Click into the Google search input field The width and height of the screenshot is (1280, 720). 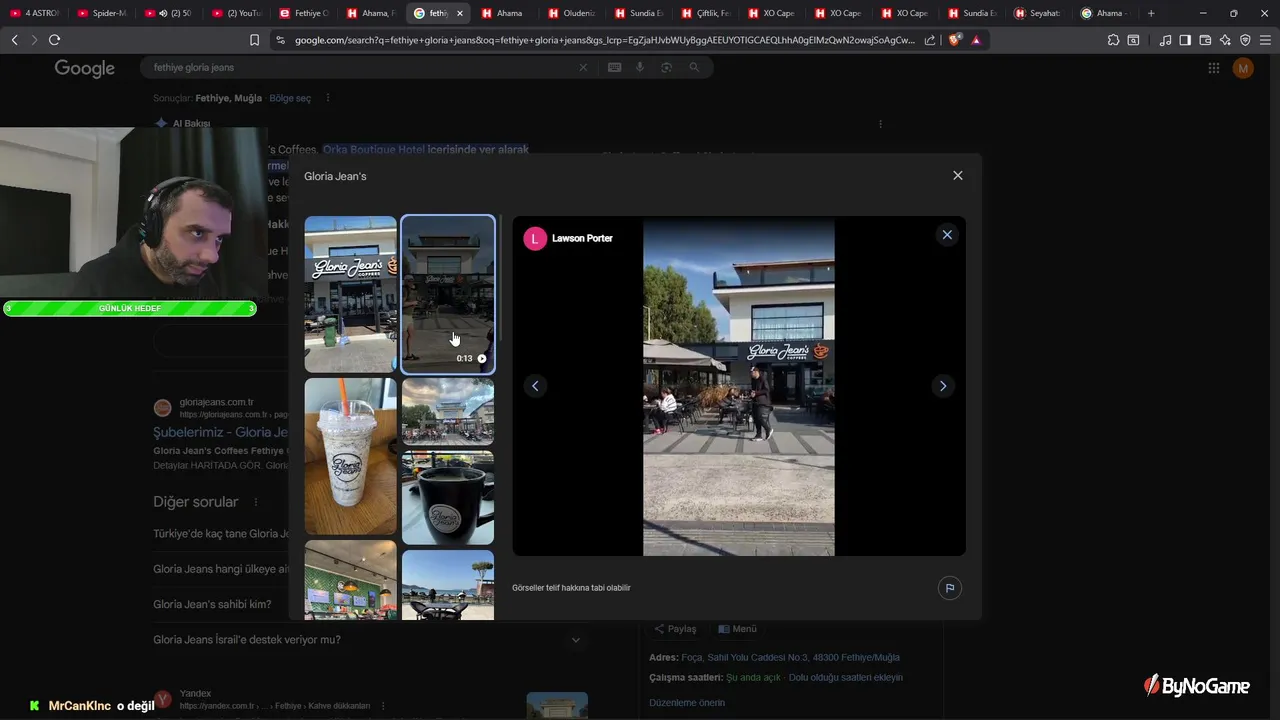coord(360,67)
